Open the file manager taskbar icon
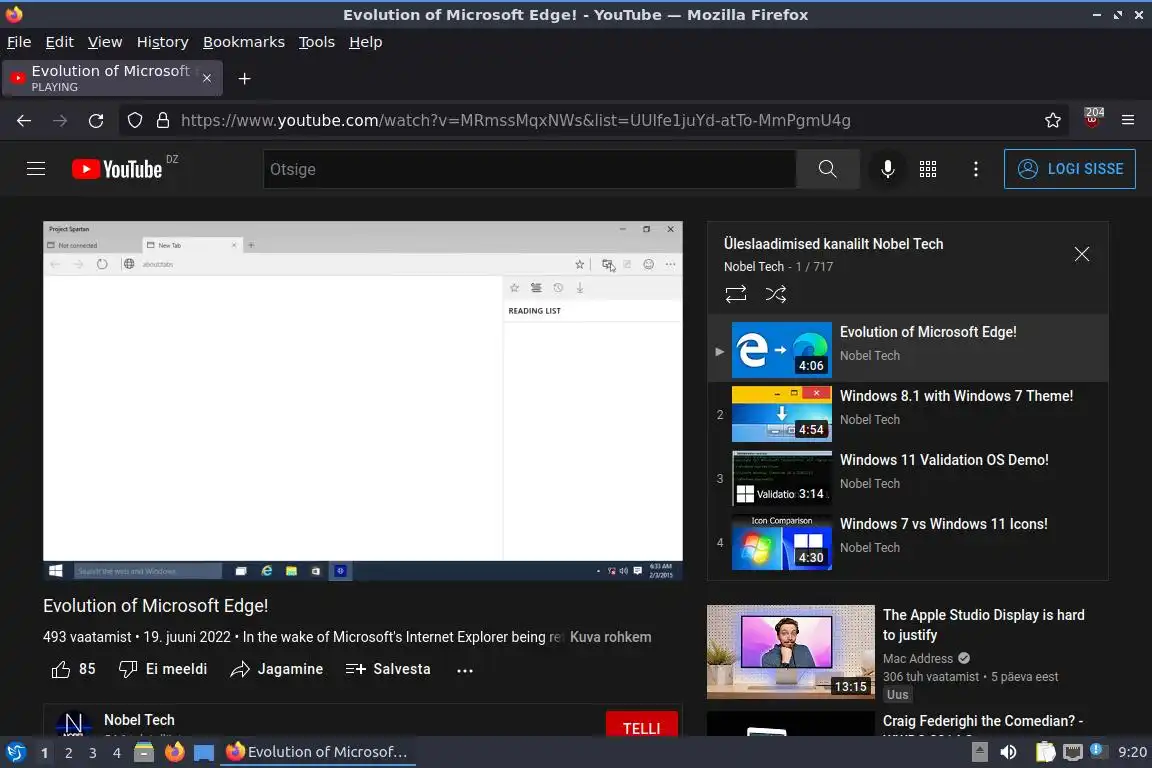Image resolution: width=1152 pixels, height=768 pixels. pyautogui.click(x=144, y=752)
